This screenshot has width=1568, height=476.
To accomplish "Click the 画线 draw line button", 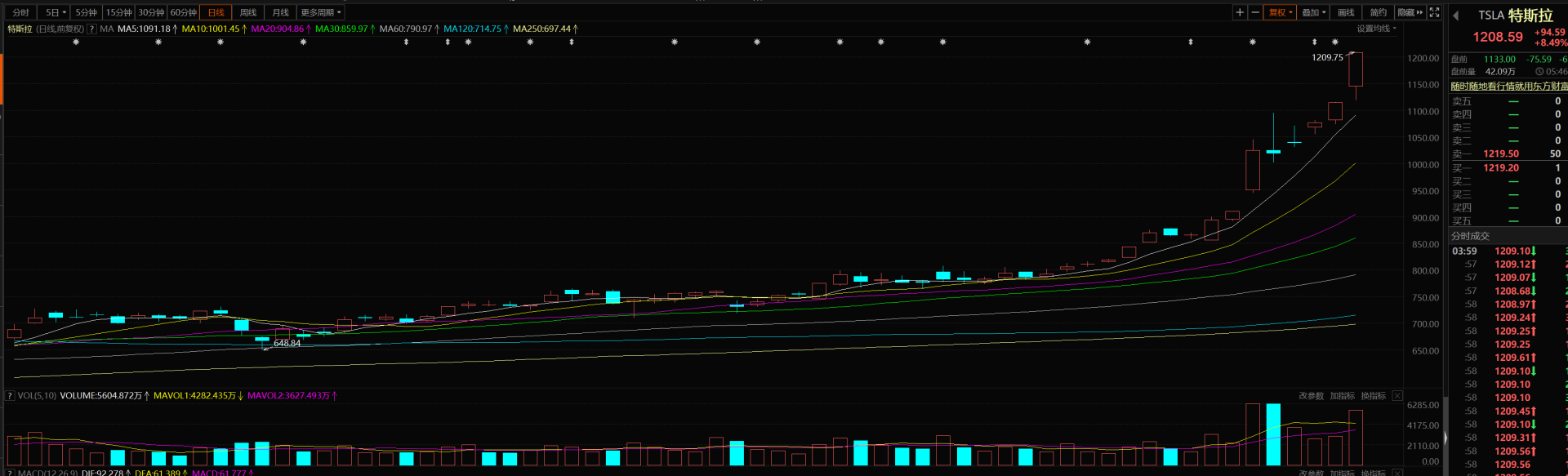I will coord(1346,12).
